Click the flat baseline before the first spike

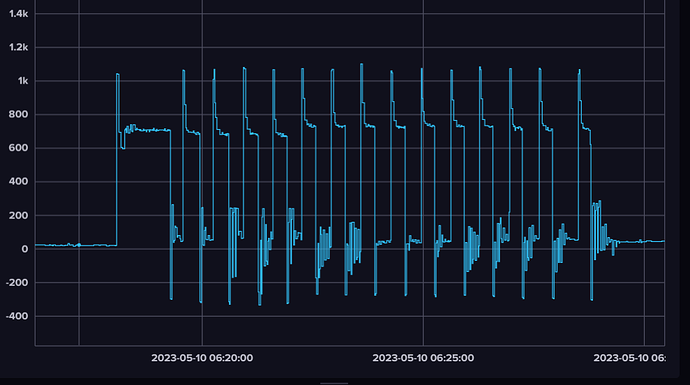click(x=76, y=245)
